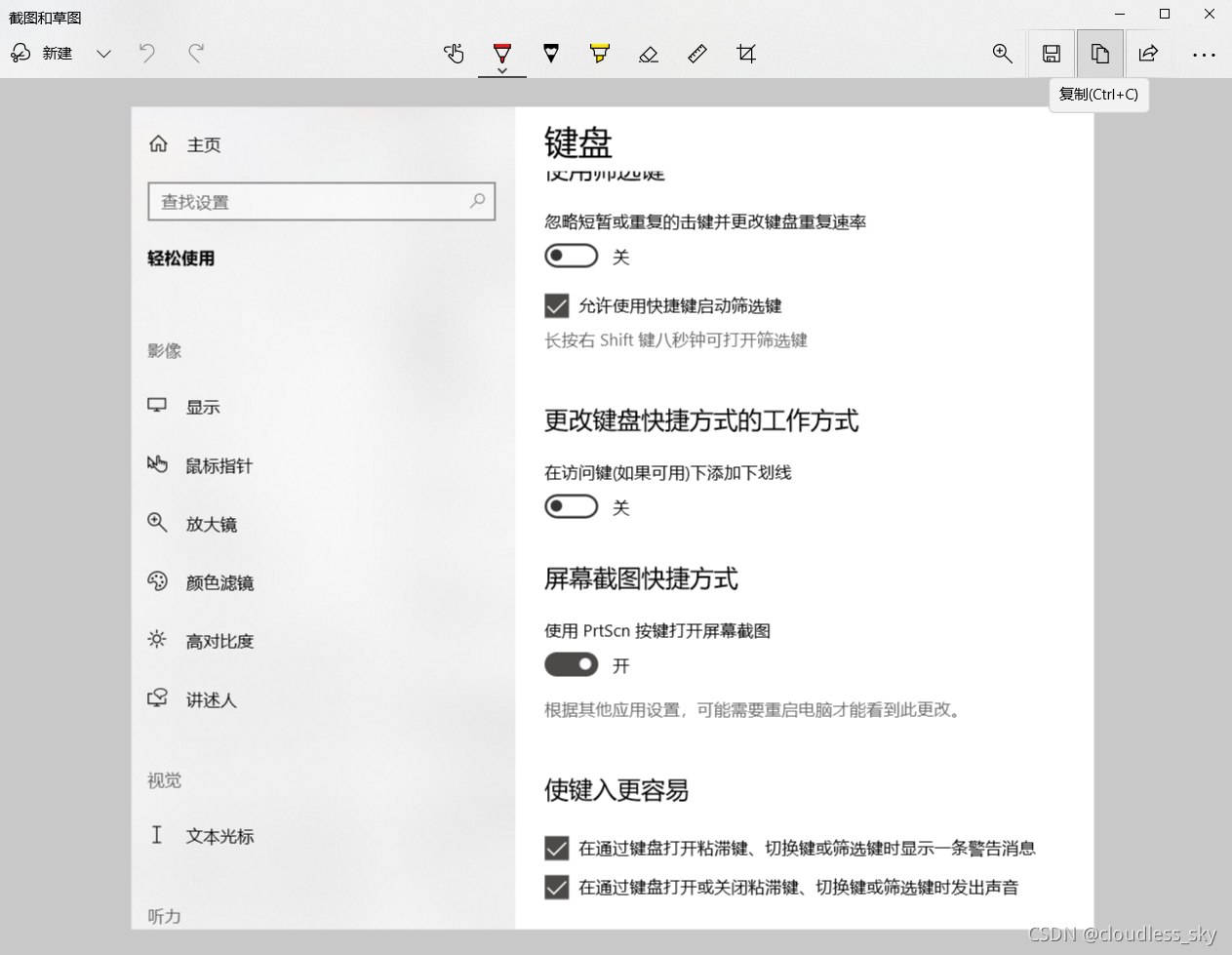Copy the image to clipboard

click(x=1100, y=54)
